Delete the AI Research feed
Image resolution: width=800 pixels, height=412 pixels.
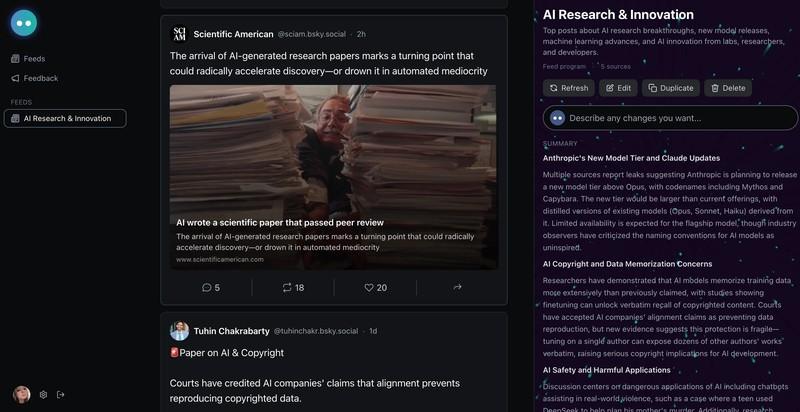pos(727,88)
